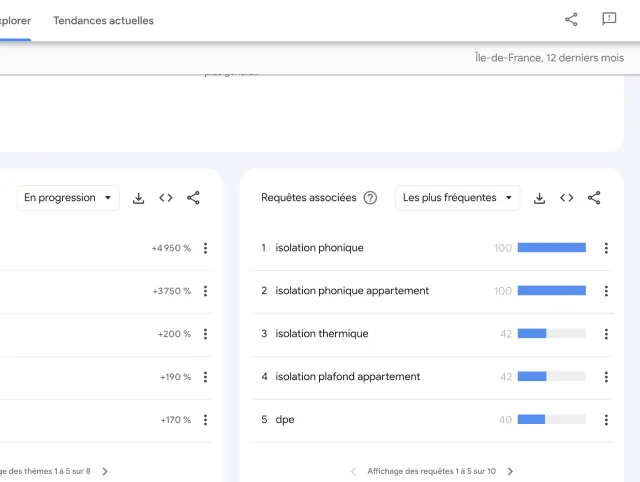Click the 'isolation phonique appartement' query link
This screenshot has width=640, height=482.
352,291
